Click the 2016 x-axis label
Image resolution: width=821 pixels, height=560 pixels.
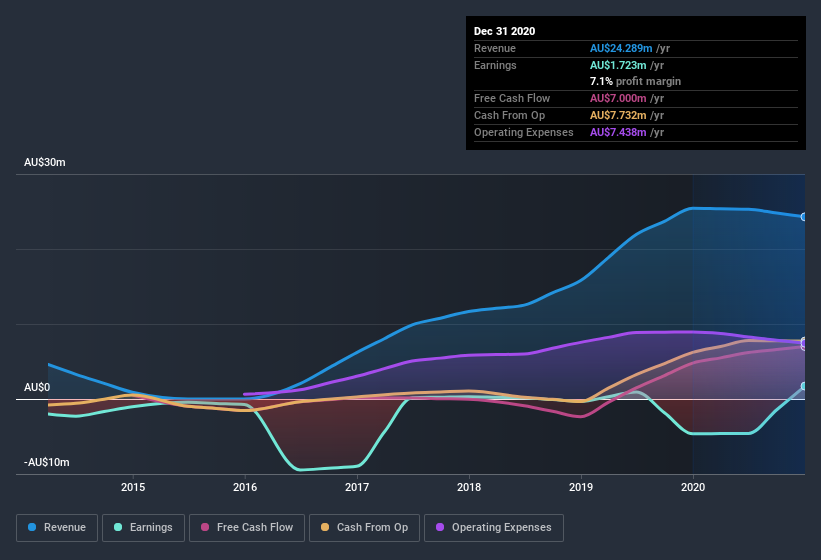pyautogui.click(x=245, y=487)
